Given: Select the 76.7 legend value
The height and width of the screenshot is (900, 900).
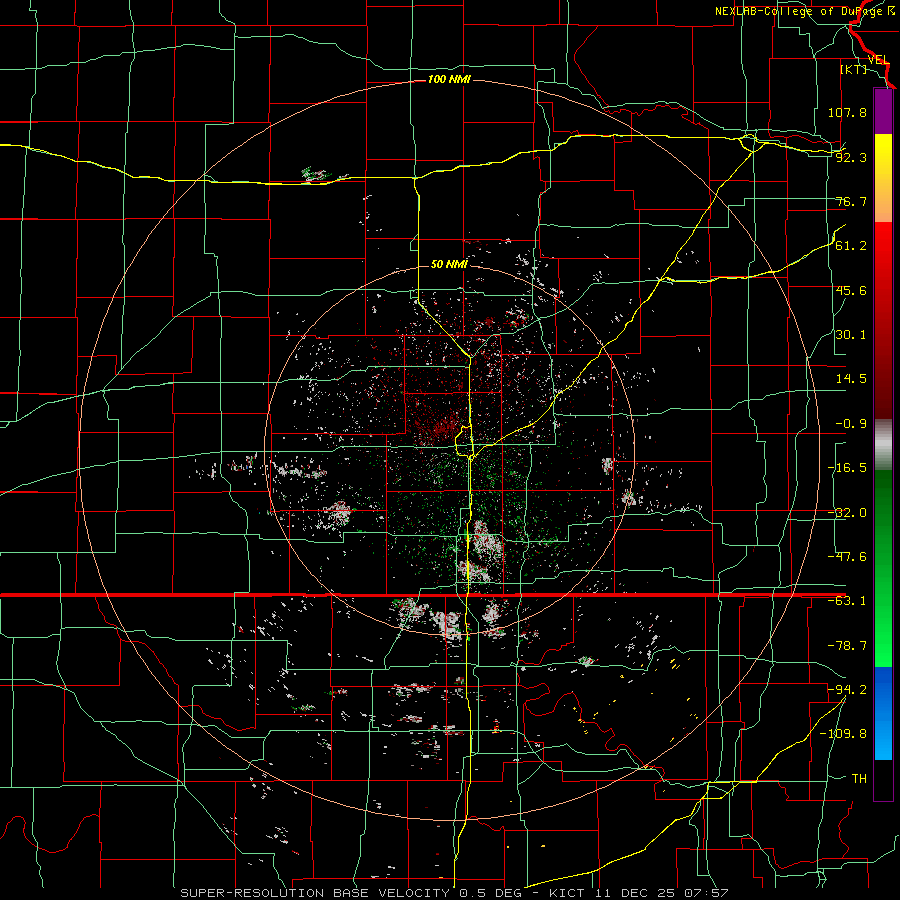Looking at the screenshot, I should pyautogui.click(x=851, y=201).
